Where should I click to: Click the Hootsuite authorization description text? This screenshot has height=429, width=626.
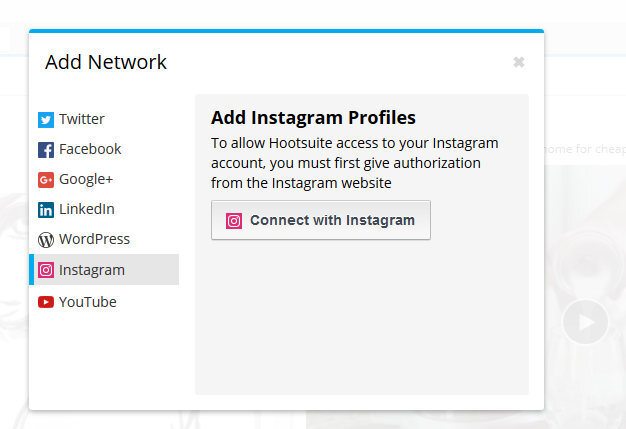[x=355, y=163]
